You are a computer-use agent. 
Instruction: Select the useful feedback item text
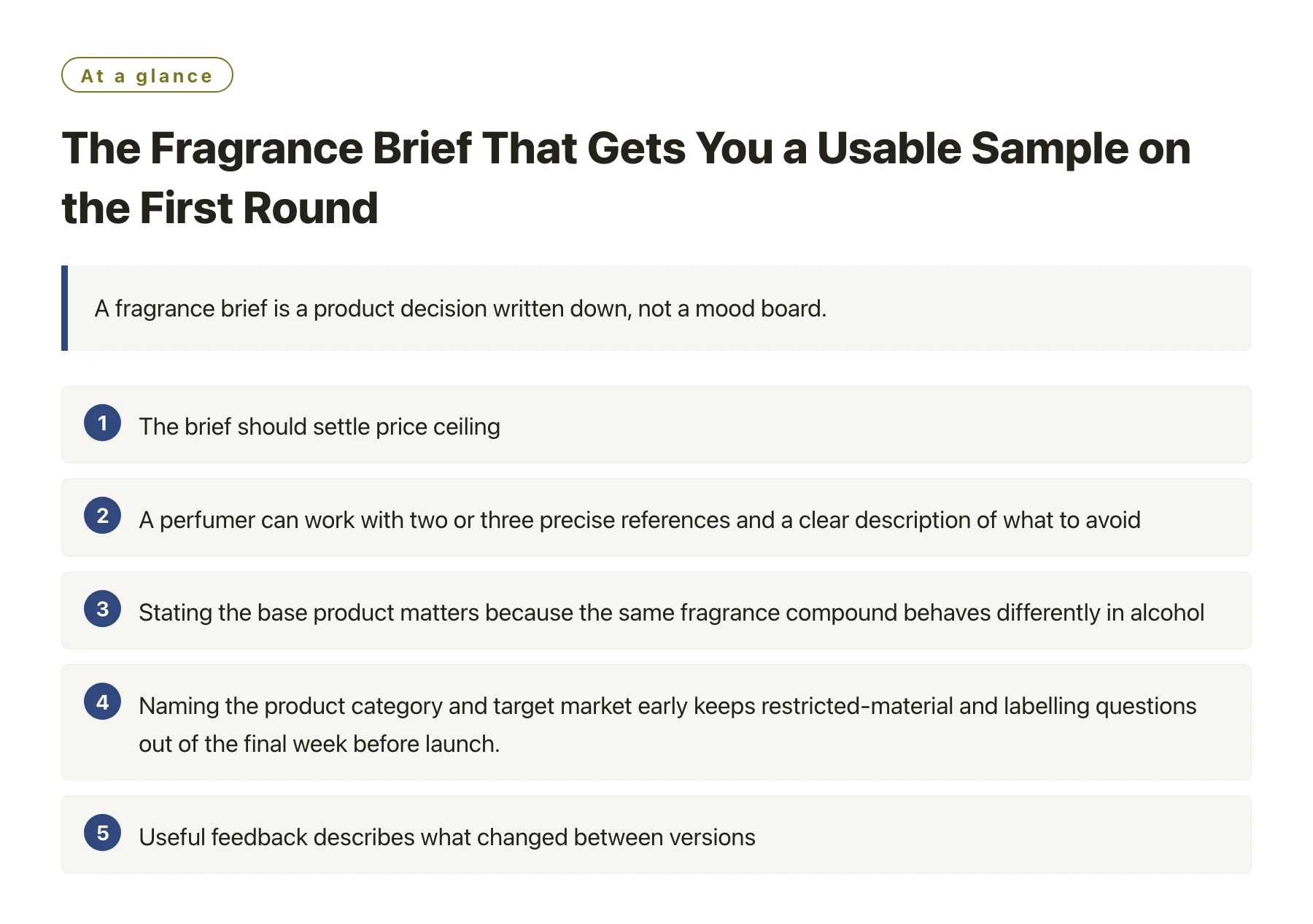click(x=447, y=837)
